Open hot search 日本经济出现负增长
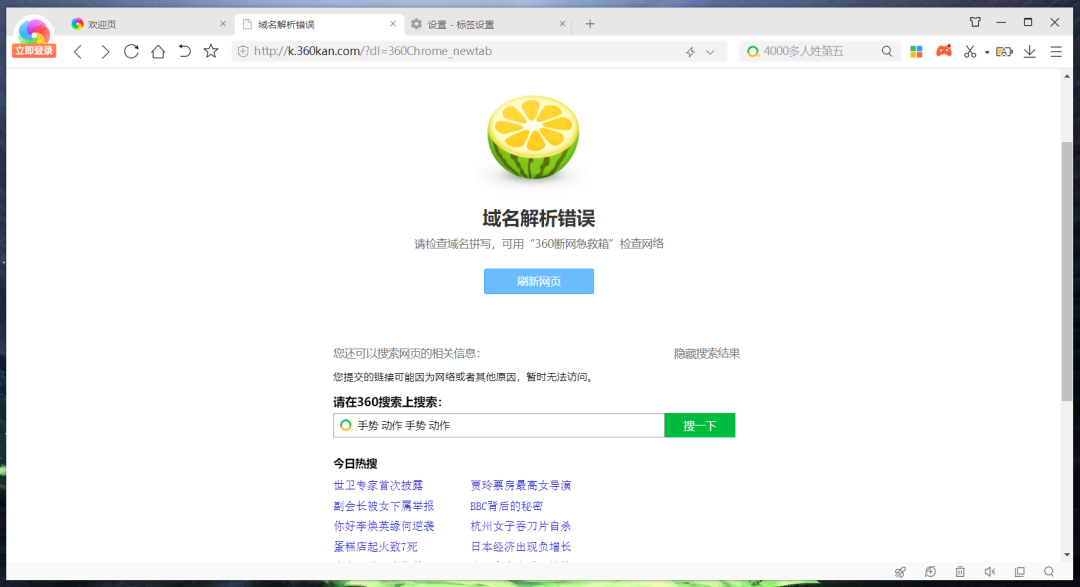Viewport: 1080px width, 587px height. (x=521, y=546)
